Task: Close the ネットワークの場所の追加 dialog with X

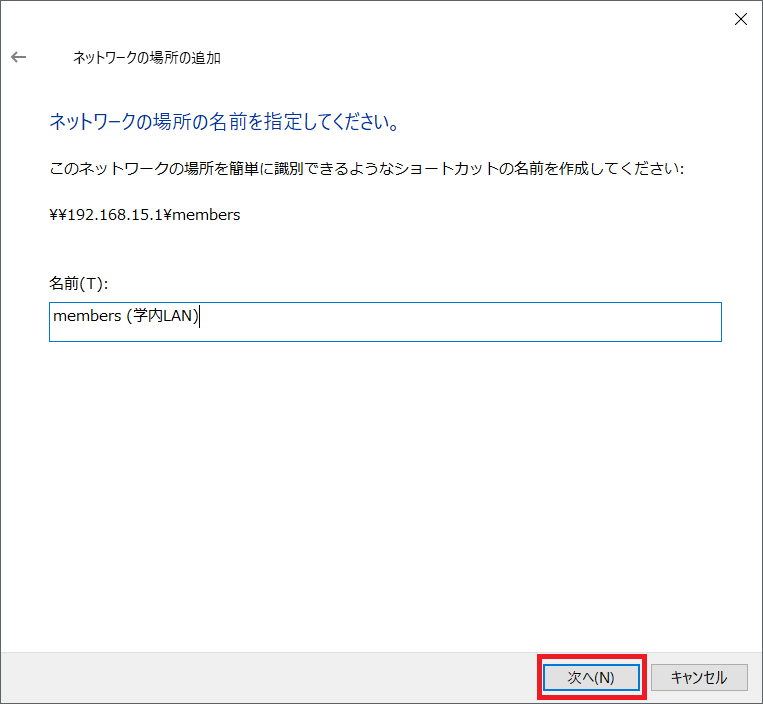Action: [740, 19]
